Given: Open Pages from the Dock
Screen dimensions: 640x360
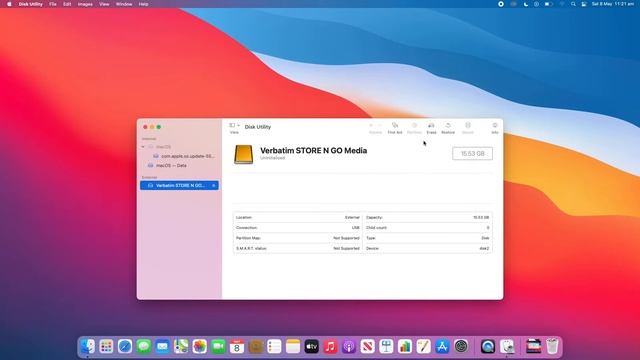Looking at the screenshot, I should [x=424, y=347].
